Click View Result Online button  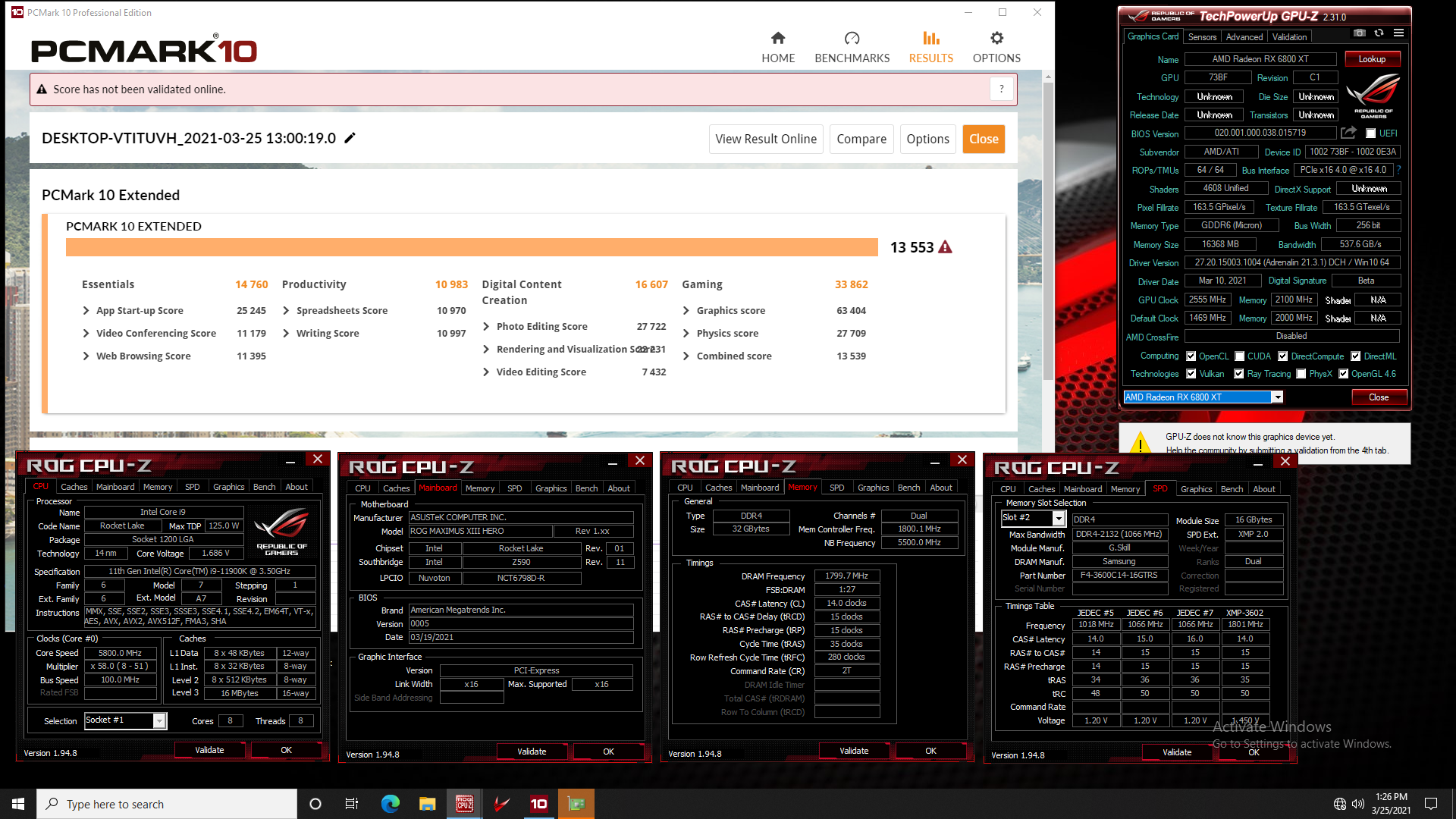tap(766, 139)
